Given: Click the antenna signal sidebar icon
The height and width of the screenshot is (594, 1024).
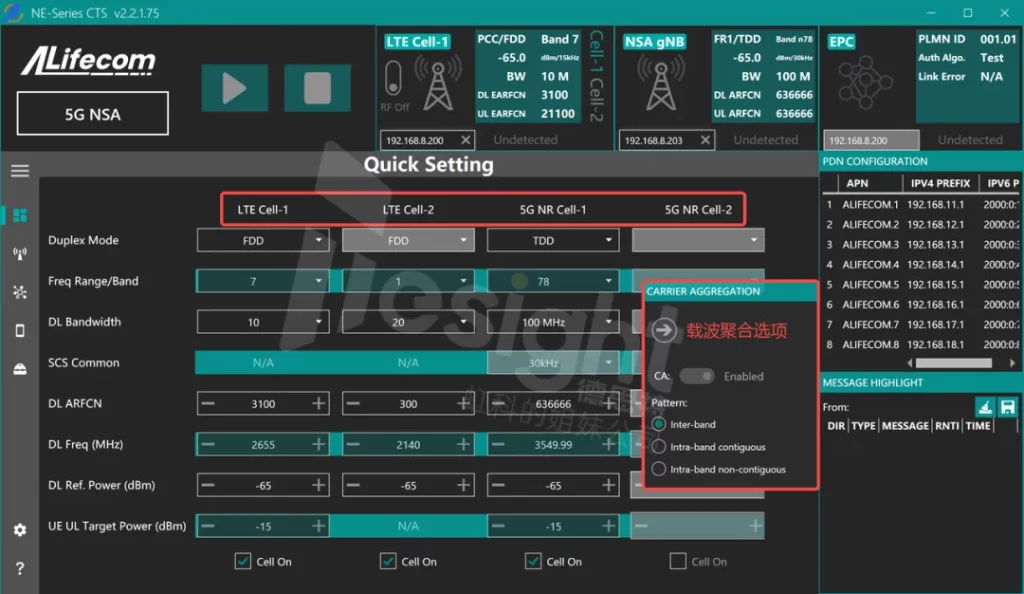Looking at the screenshot, I should point(20,254).
